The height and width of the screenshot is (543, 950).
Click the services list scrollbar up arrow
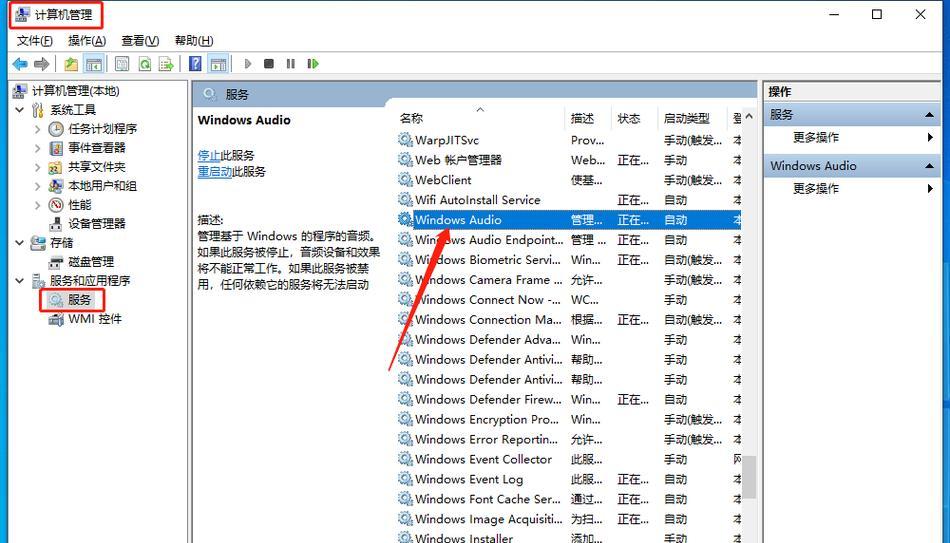(749, 116)
